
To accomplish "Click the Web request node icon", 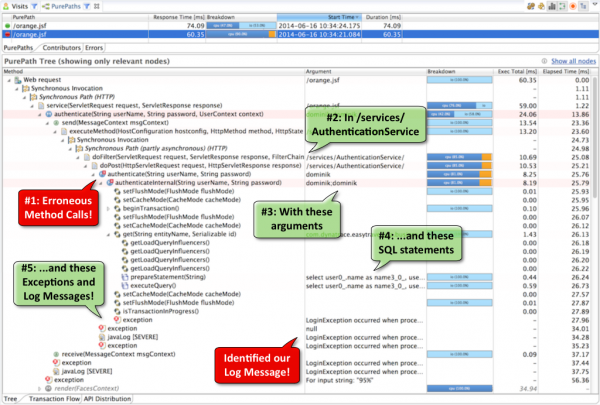I will (x=18, y=80).
